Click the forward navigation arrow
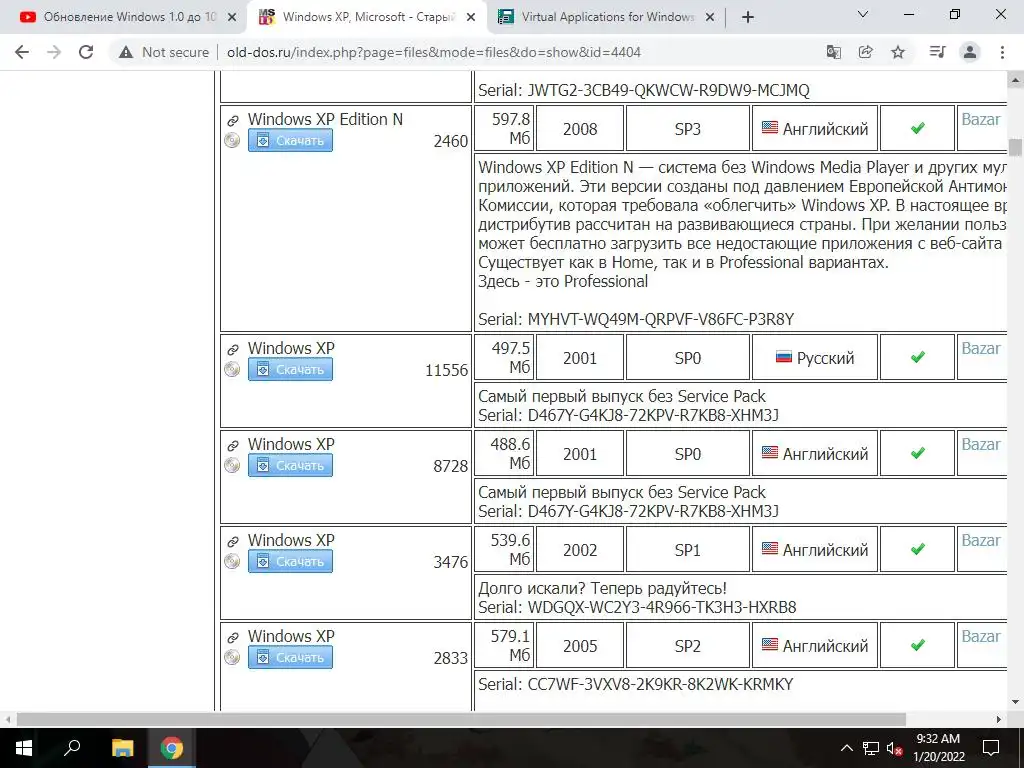 point(54,52)
